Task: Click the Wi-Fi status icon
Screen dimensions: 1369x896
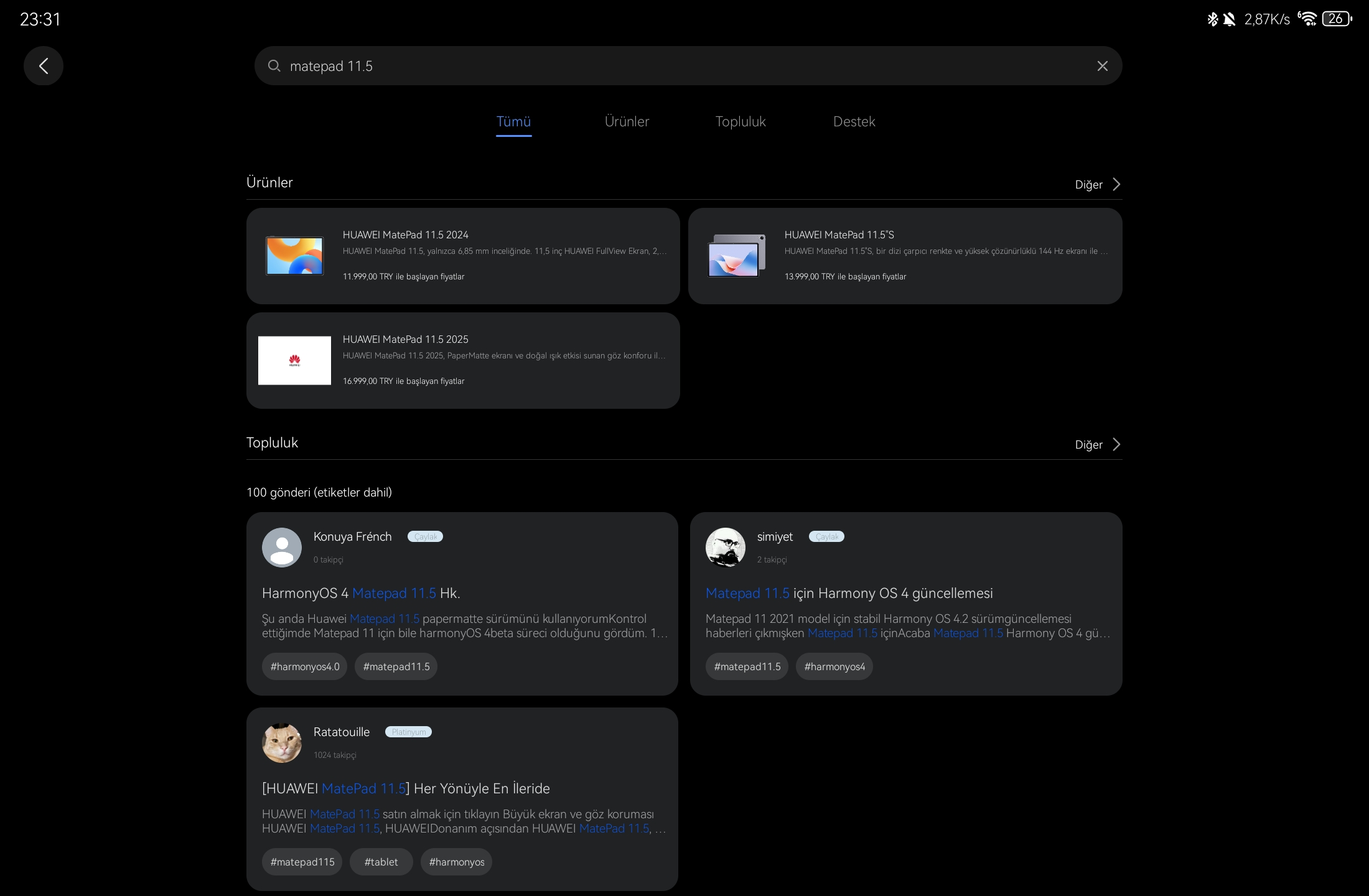Action: (x=1307, y=19)
